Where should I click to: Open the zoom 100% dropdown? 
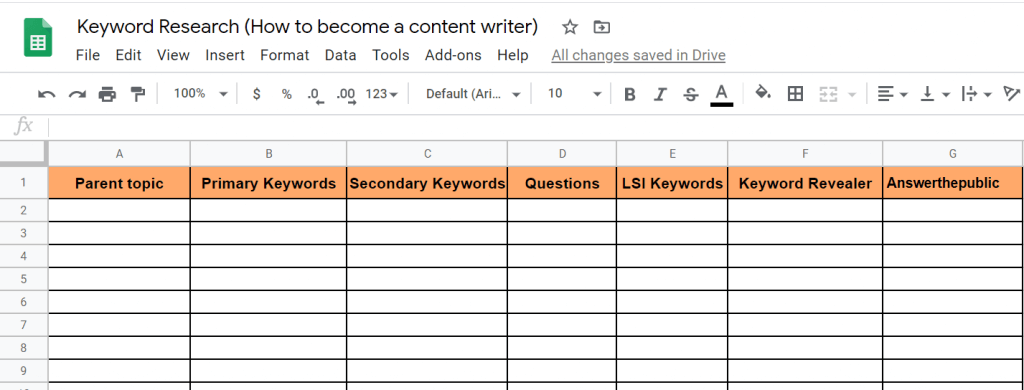pyautogui.click(x=200, y=94)
